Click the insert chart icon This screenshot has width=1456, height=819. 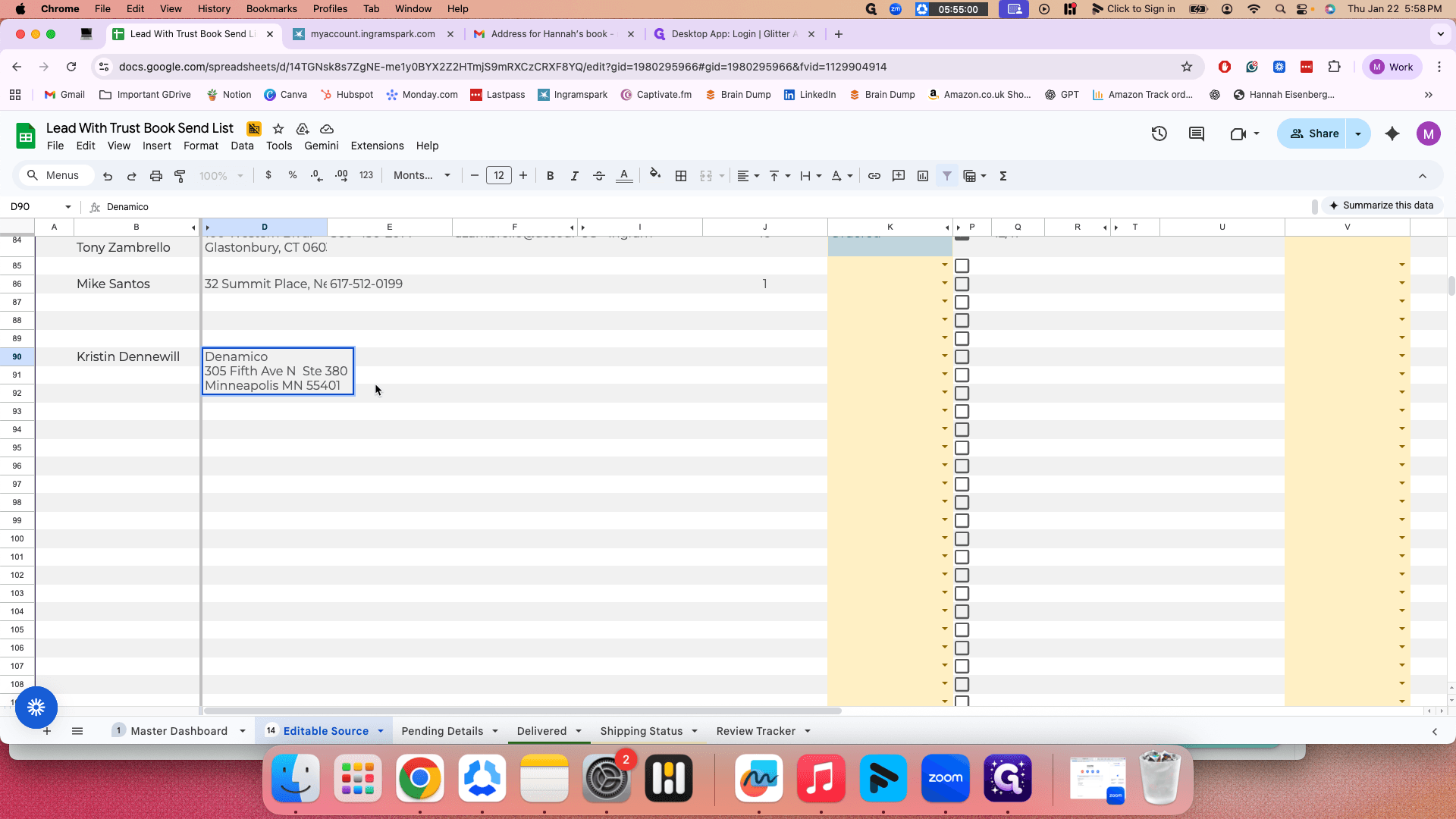pos(923,176)
